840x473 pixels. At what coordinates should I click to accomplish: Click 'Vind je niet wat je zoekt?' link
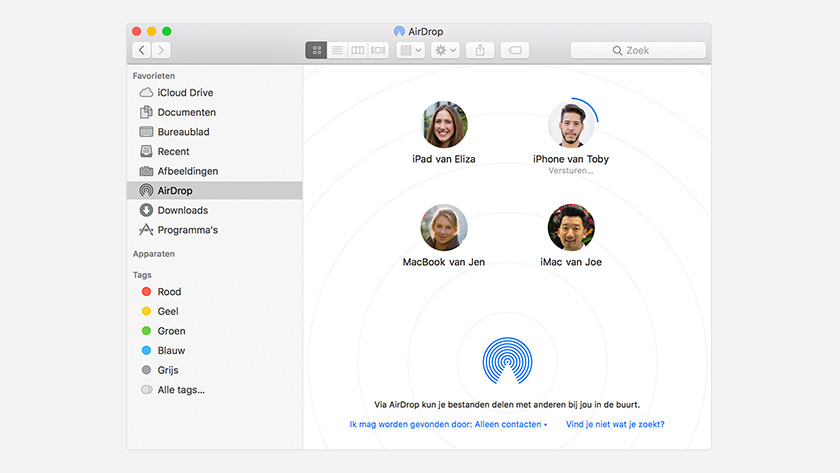[615, 424]
